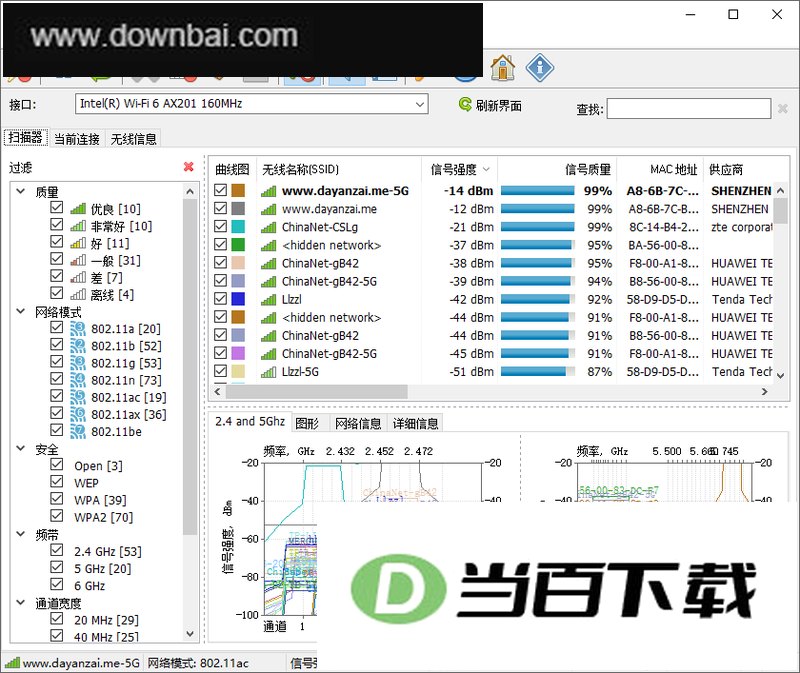Open the 图形 tab
This screenshot has height=673, width=800.
[308, 423]
